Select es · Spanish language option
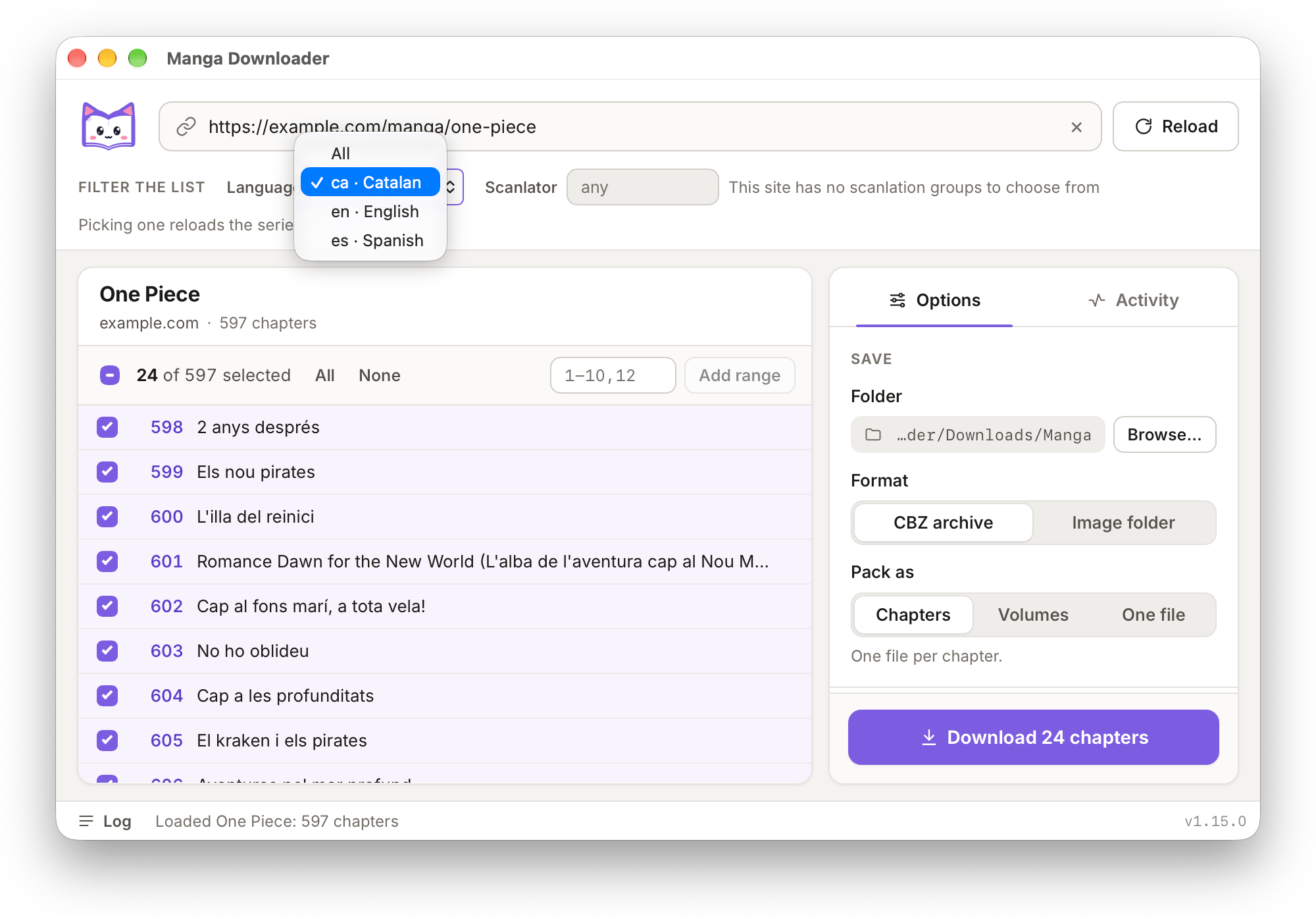The height and width of the screenshot is (915, 1316). 370,240
